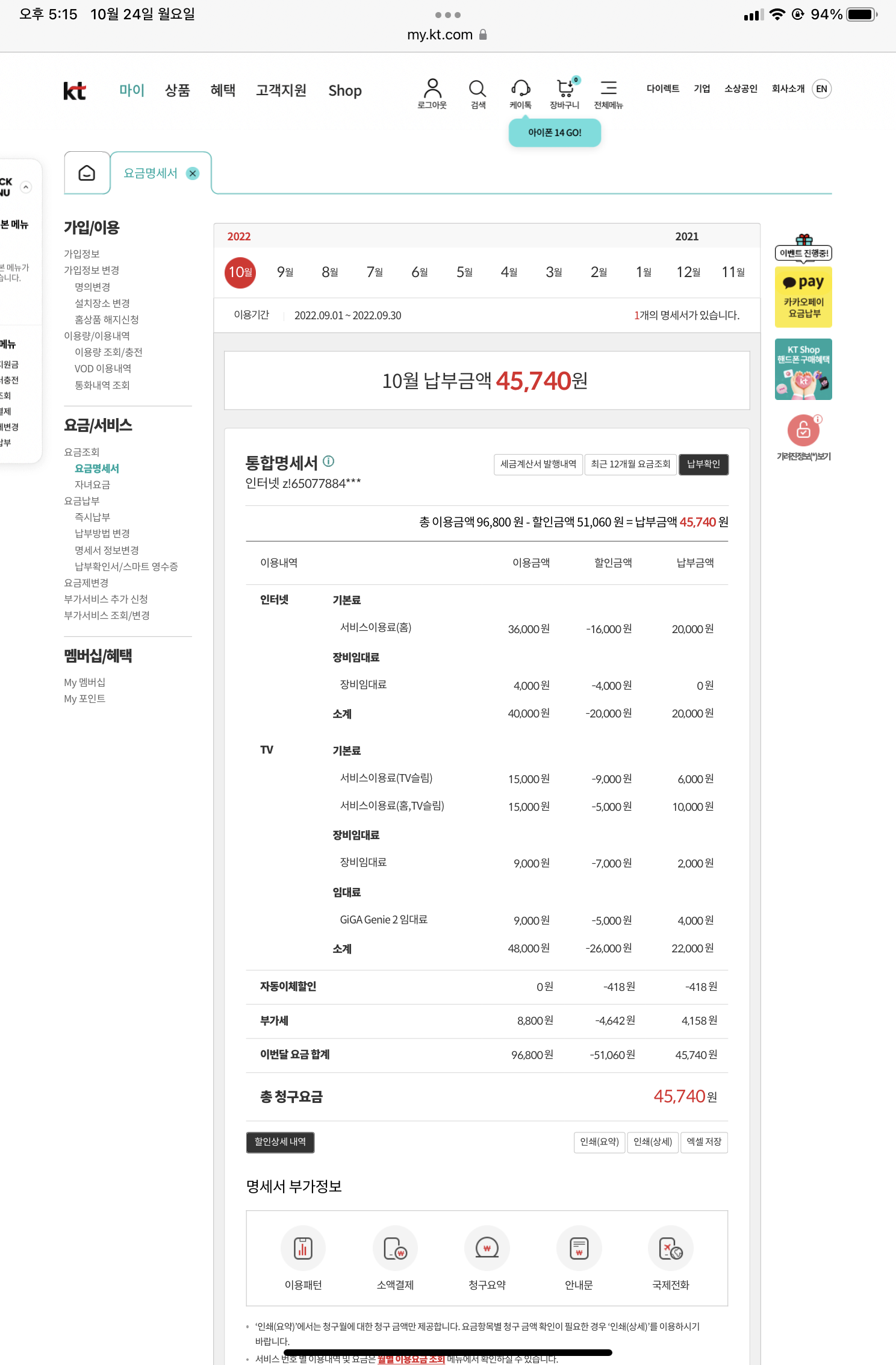Collapse the quick menu chevron on the left
The width and height of the screenshot is (896, 1365).
coord(26,187)
